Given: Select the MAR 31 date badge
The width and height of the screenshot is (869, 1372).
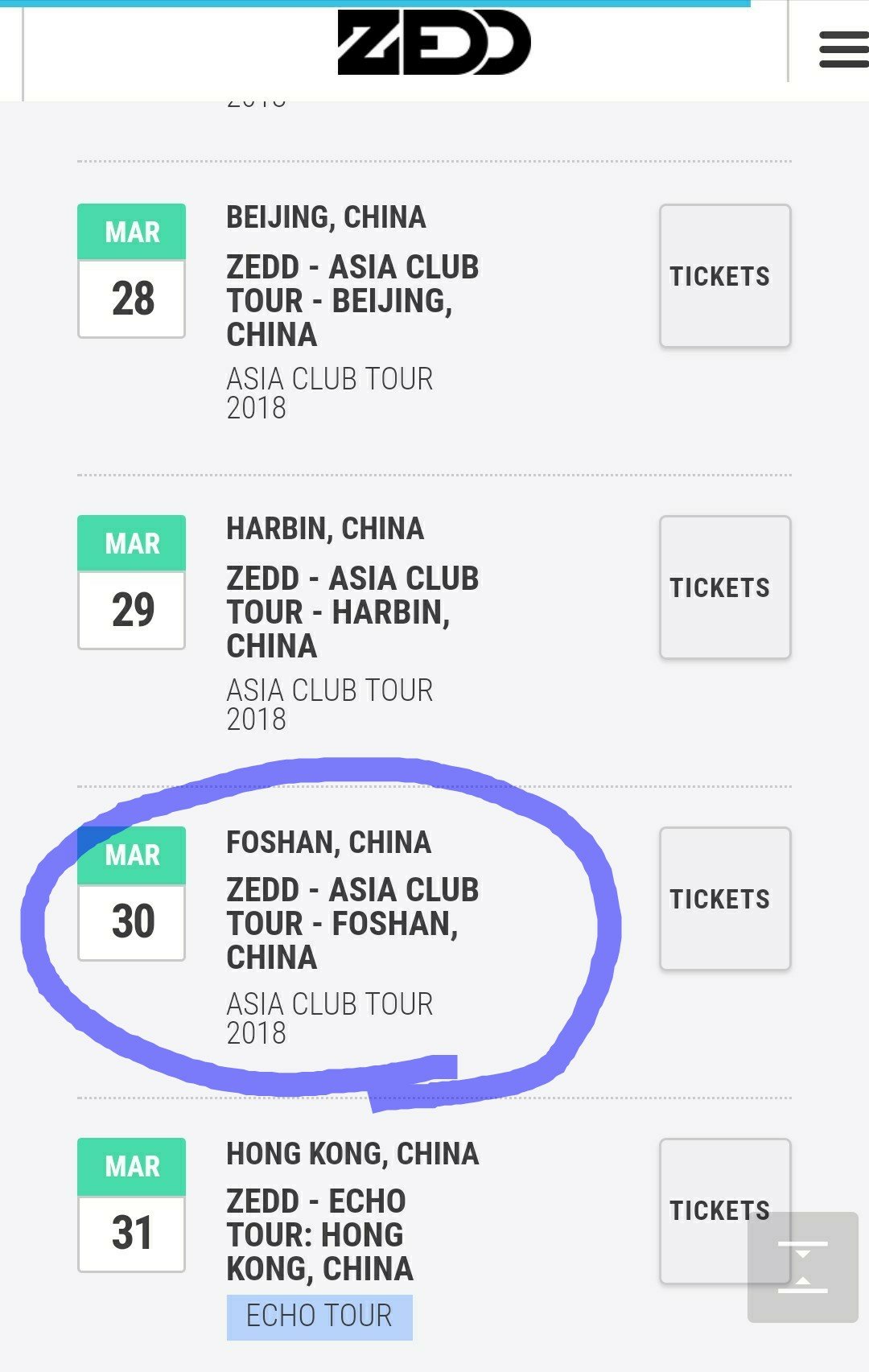Looking at the screenshot, I should click(132, 1205).
